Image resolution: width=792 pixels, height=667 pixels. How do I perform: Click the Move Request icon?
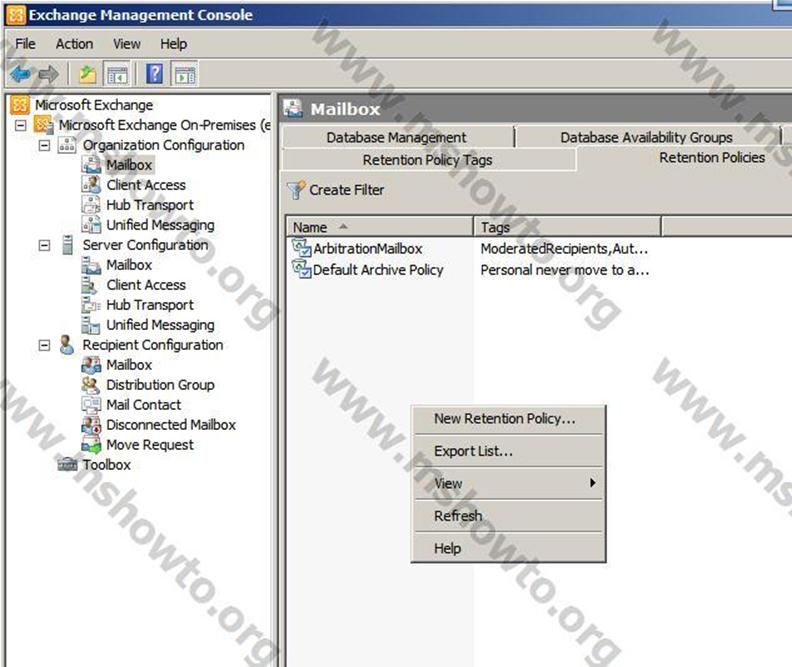[91, 444]
